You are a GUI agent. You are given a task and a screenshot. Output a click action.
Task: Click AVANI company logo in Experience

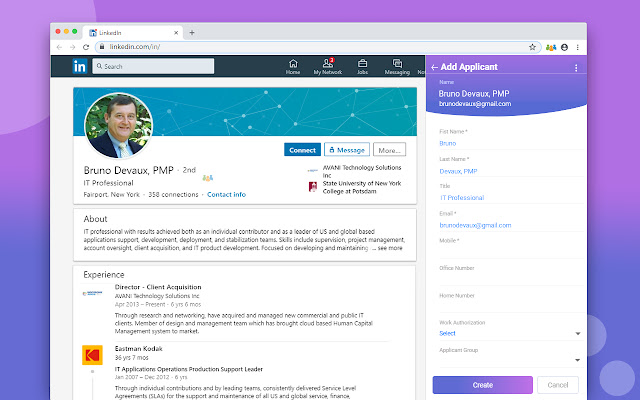click(92, 293)
